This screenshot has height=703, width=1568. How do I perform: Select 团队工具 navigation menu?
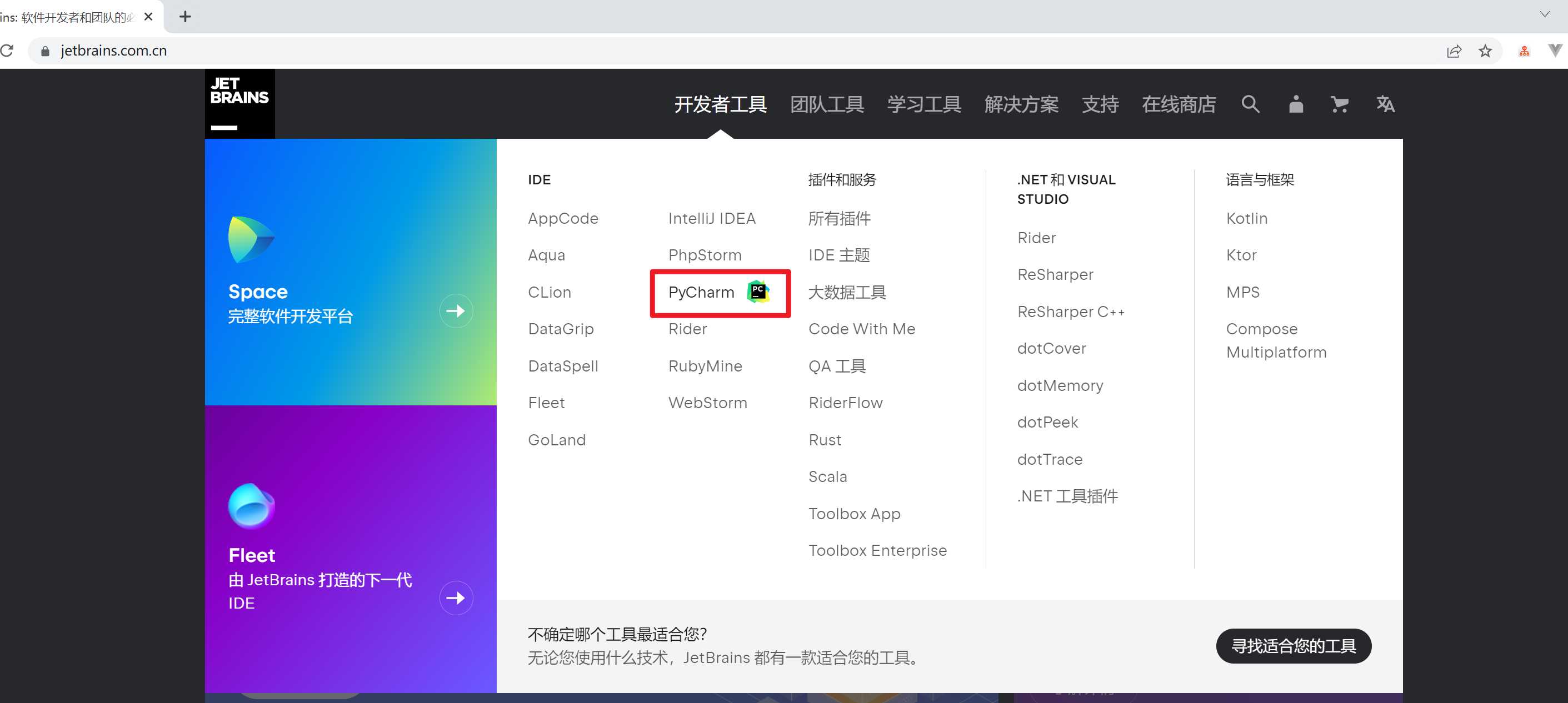pyautogui.click(x=826, y=104)
